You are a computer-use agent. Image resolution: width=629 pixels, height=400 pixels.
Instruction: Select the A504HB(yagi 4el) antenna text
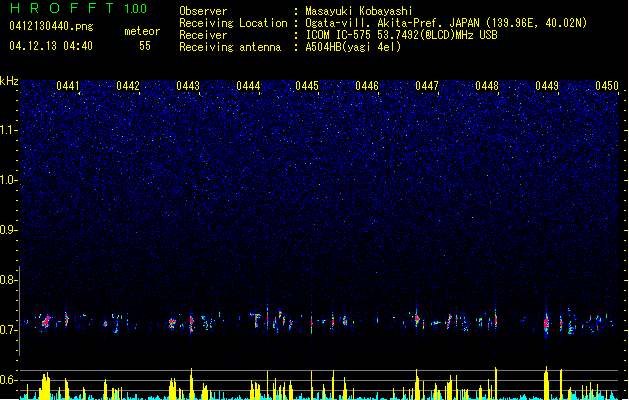tap(353, 47)
